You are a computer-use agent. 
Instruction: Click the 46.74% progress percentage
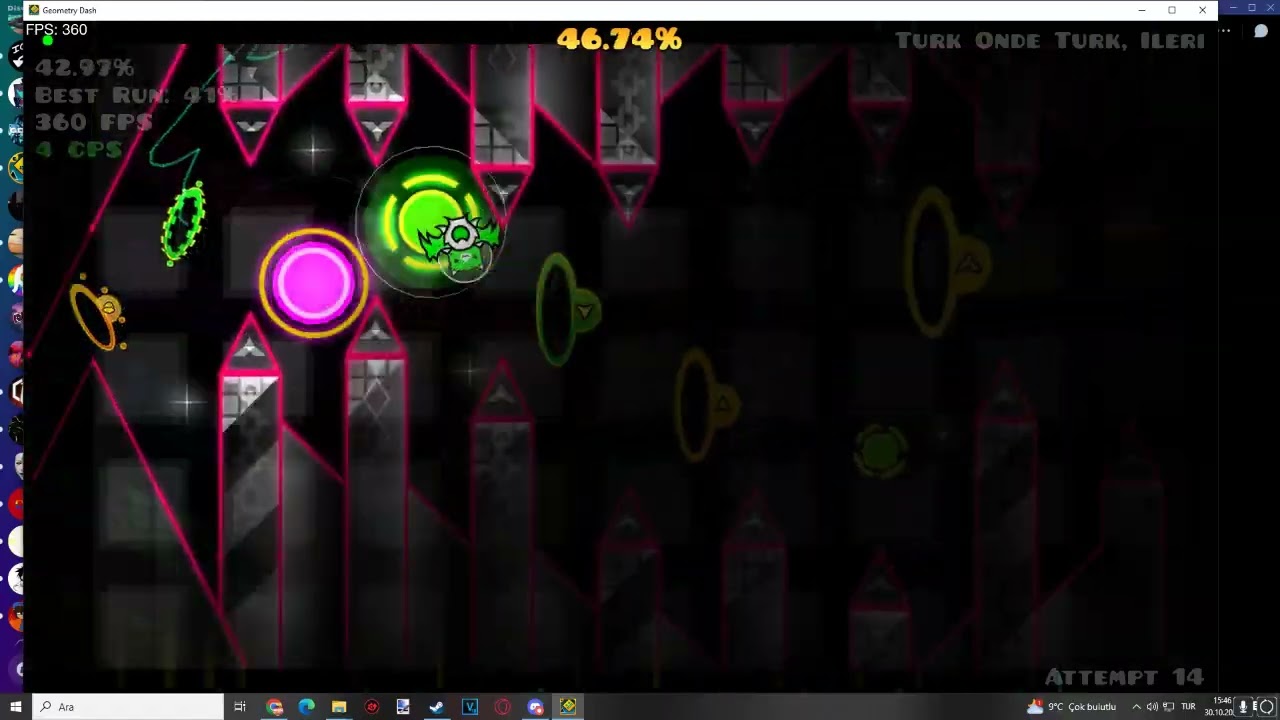[x=619, y=39]
